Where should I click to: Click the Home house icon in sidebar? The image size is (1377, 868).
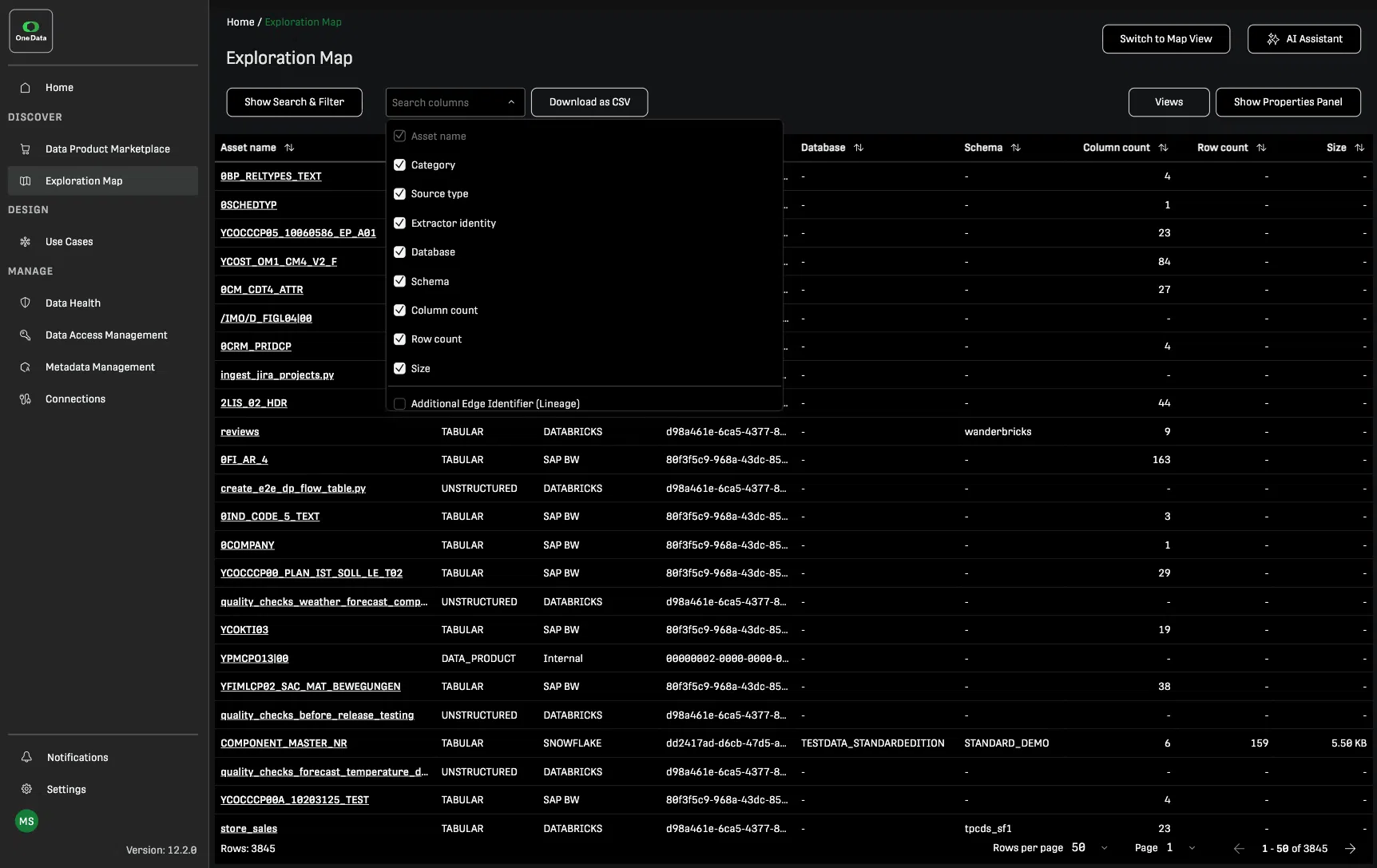point(26,88)
